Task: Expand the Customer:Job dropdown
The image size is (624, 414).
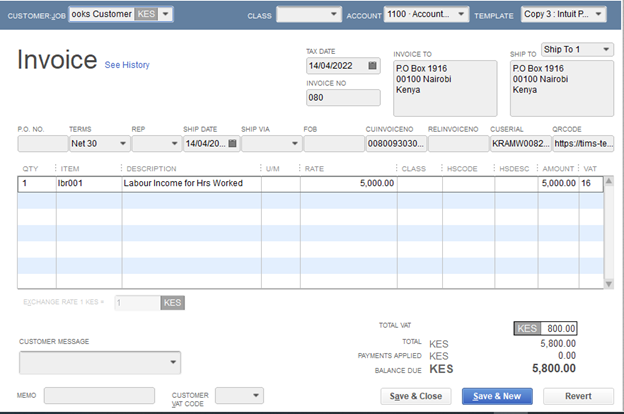Action: click(165, 15)
